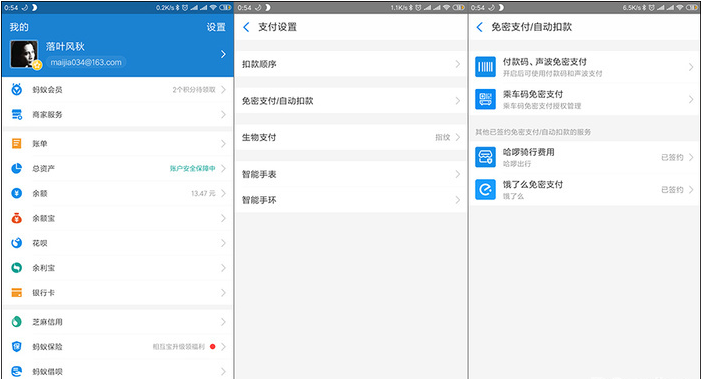Select the 智能手环 menu item
This screenshot has height=379, width=704.
tap(259, 200)
